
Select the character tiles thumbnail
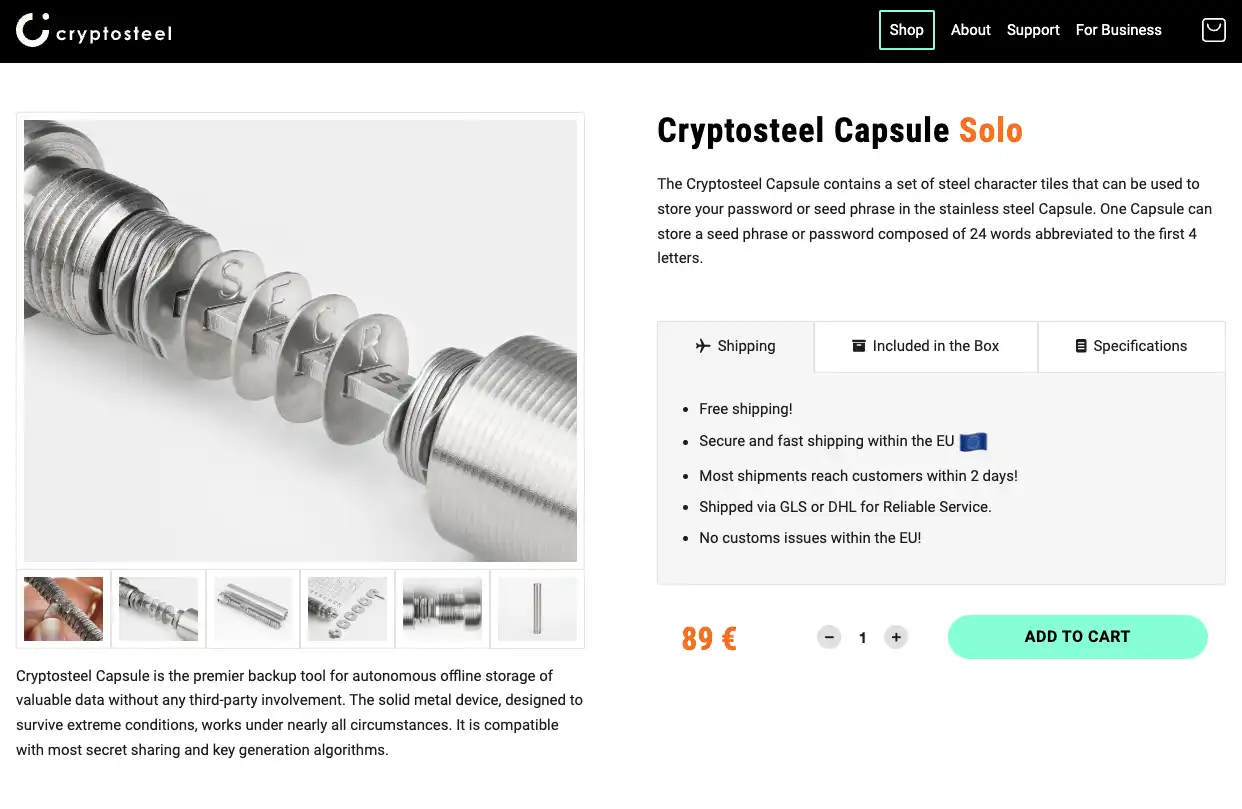point(347,608)
